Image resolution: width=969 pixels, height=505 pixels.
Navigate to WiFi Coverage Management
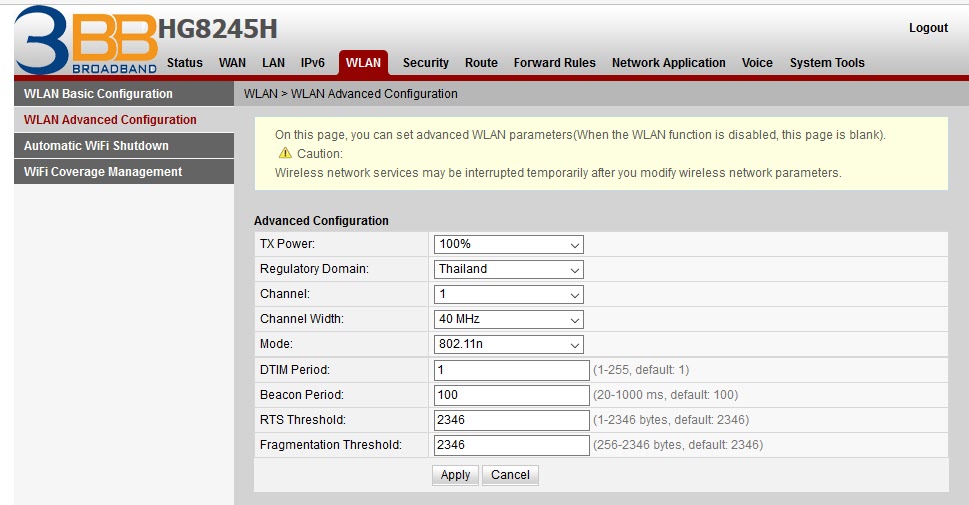(x=103, y=172)
